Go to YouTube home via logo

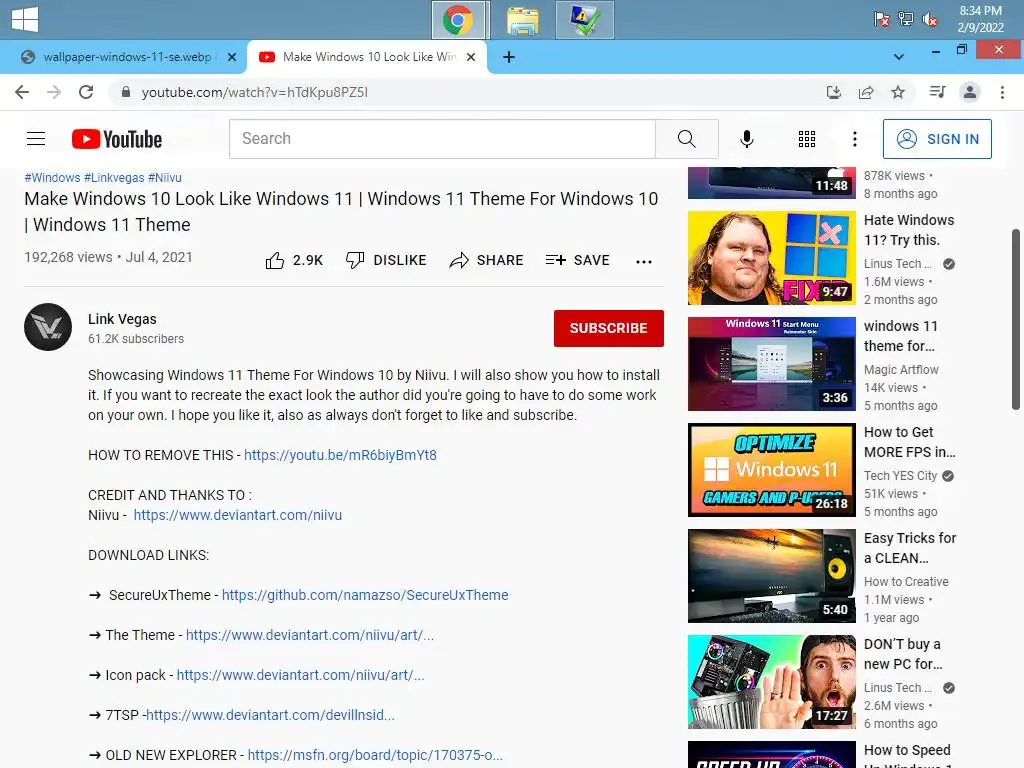117,139
